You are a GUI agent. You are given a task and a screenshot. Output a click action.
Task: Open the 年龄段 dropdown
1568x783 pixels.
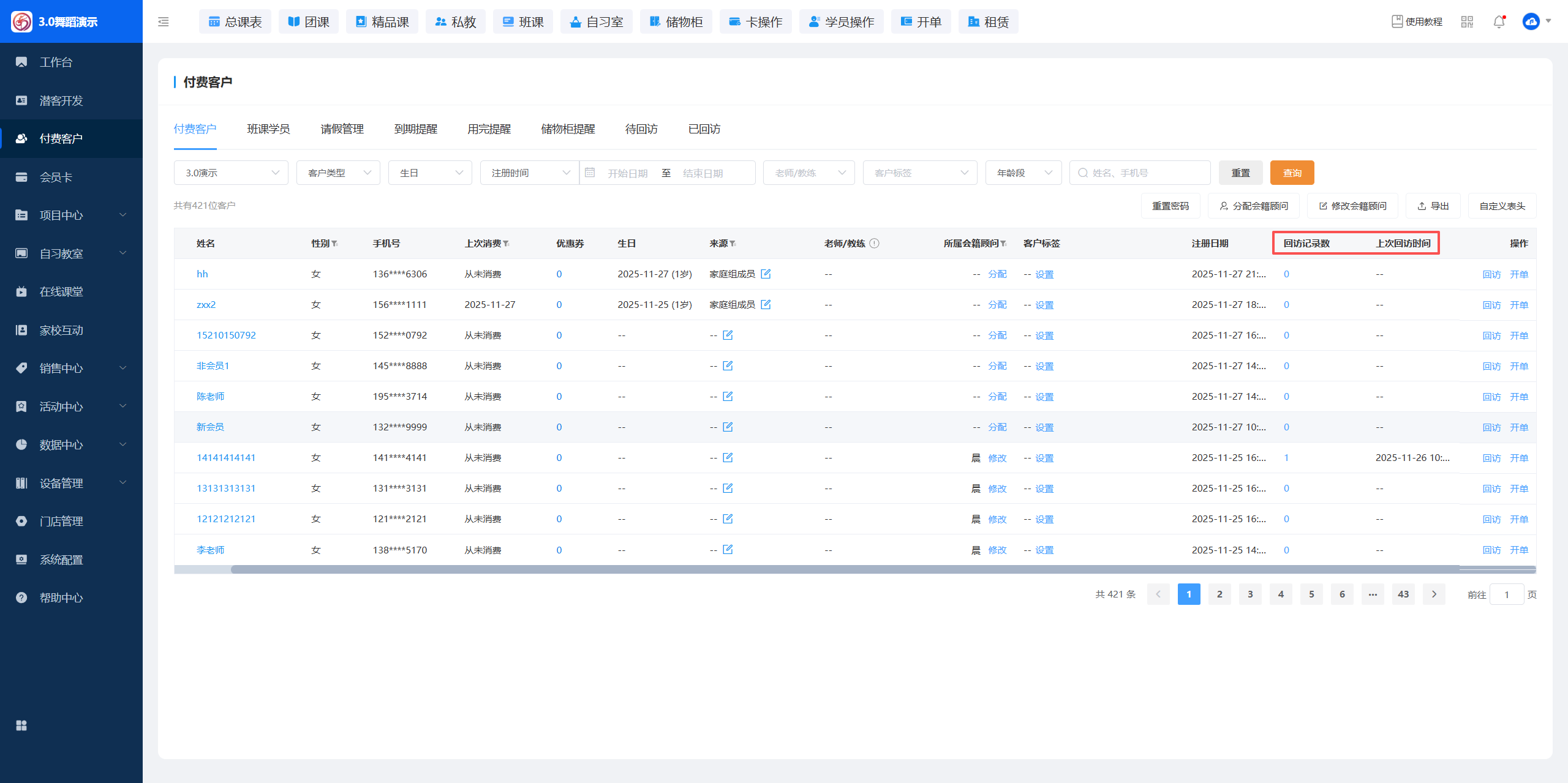[x=1023, y=173]
